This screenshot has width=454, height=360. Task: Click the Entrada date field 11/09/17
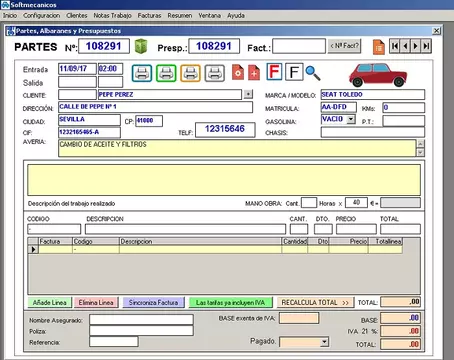77,69
